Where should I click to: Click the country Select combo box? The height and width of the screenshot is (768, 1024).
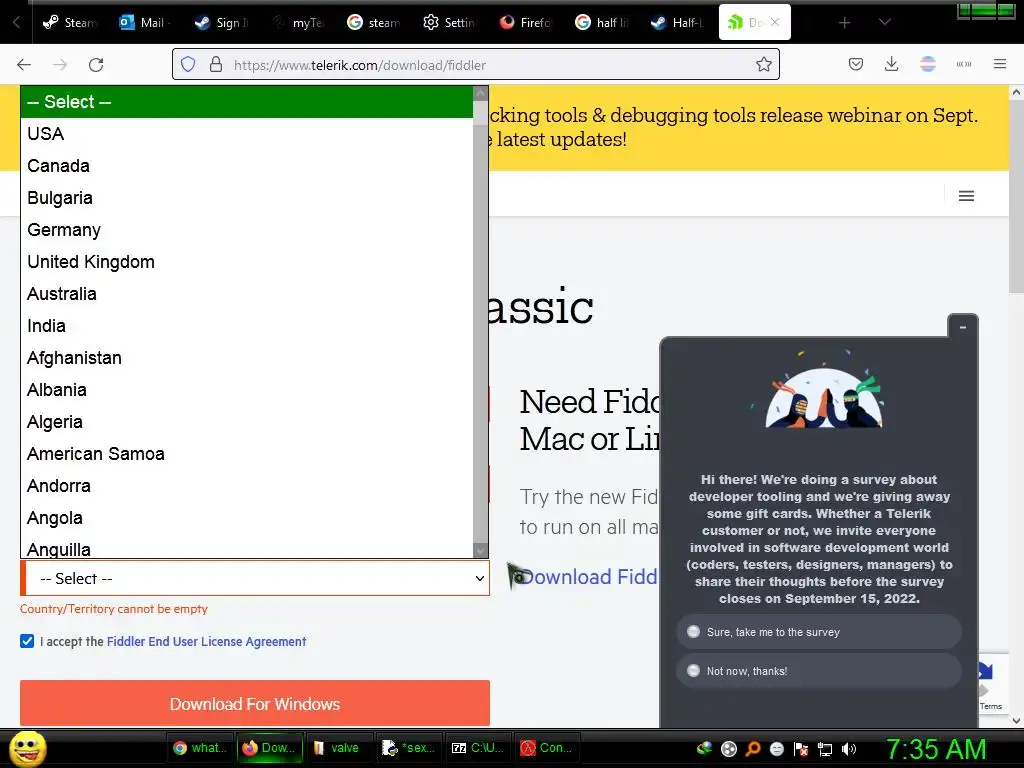click(x=255, y=579)
